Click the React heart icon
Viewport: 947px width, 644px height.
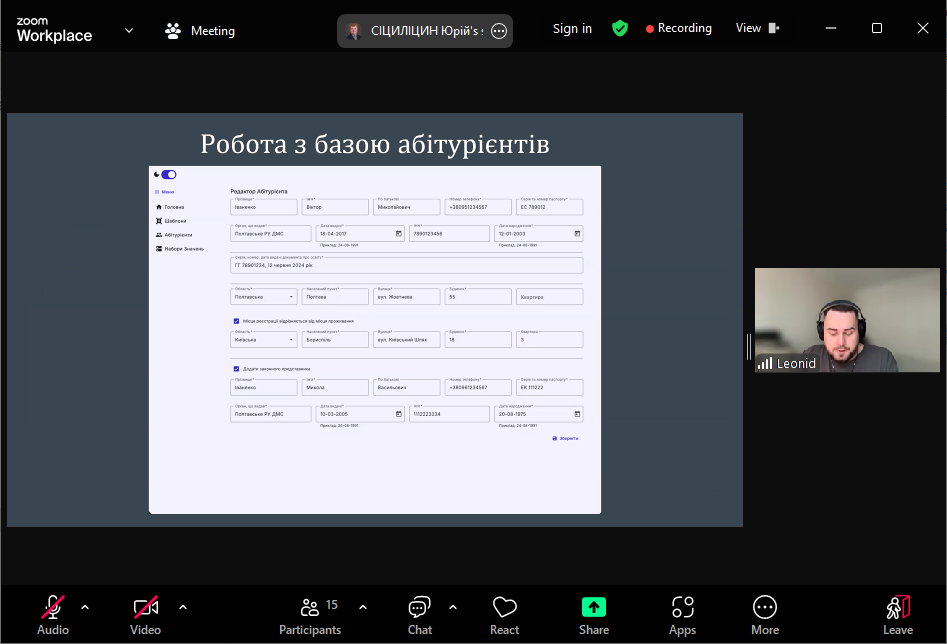[x=504, y=615]
